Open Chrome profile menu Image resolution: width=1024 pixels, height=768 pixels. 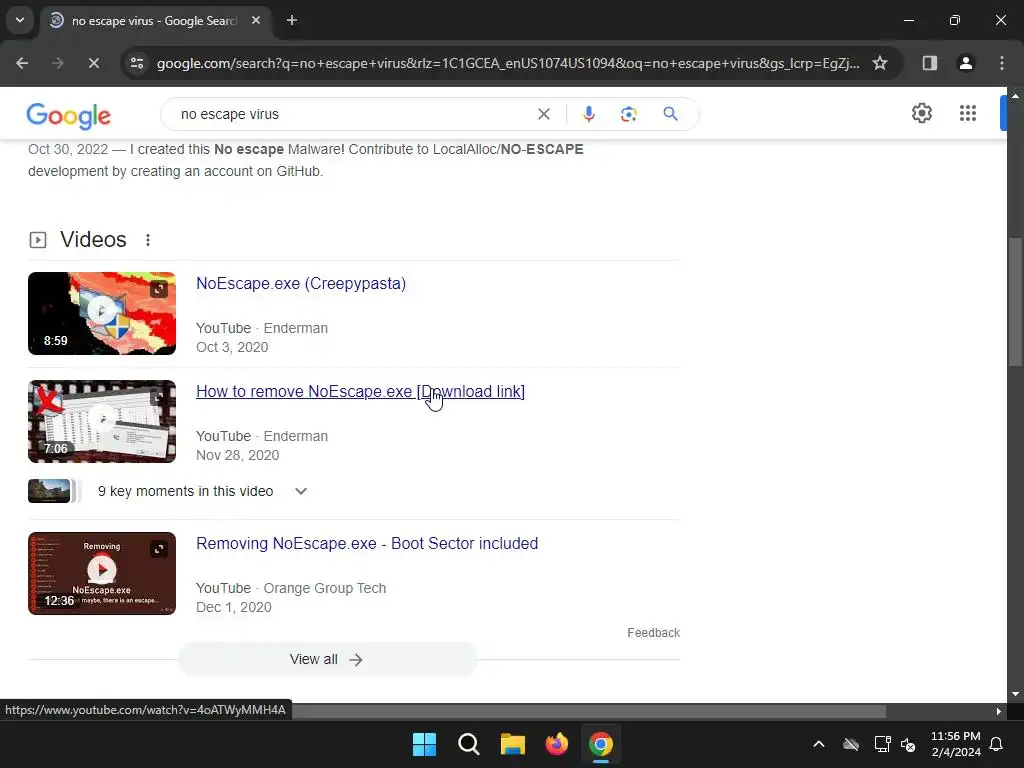coord(965,63)
